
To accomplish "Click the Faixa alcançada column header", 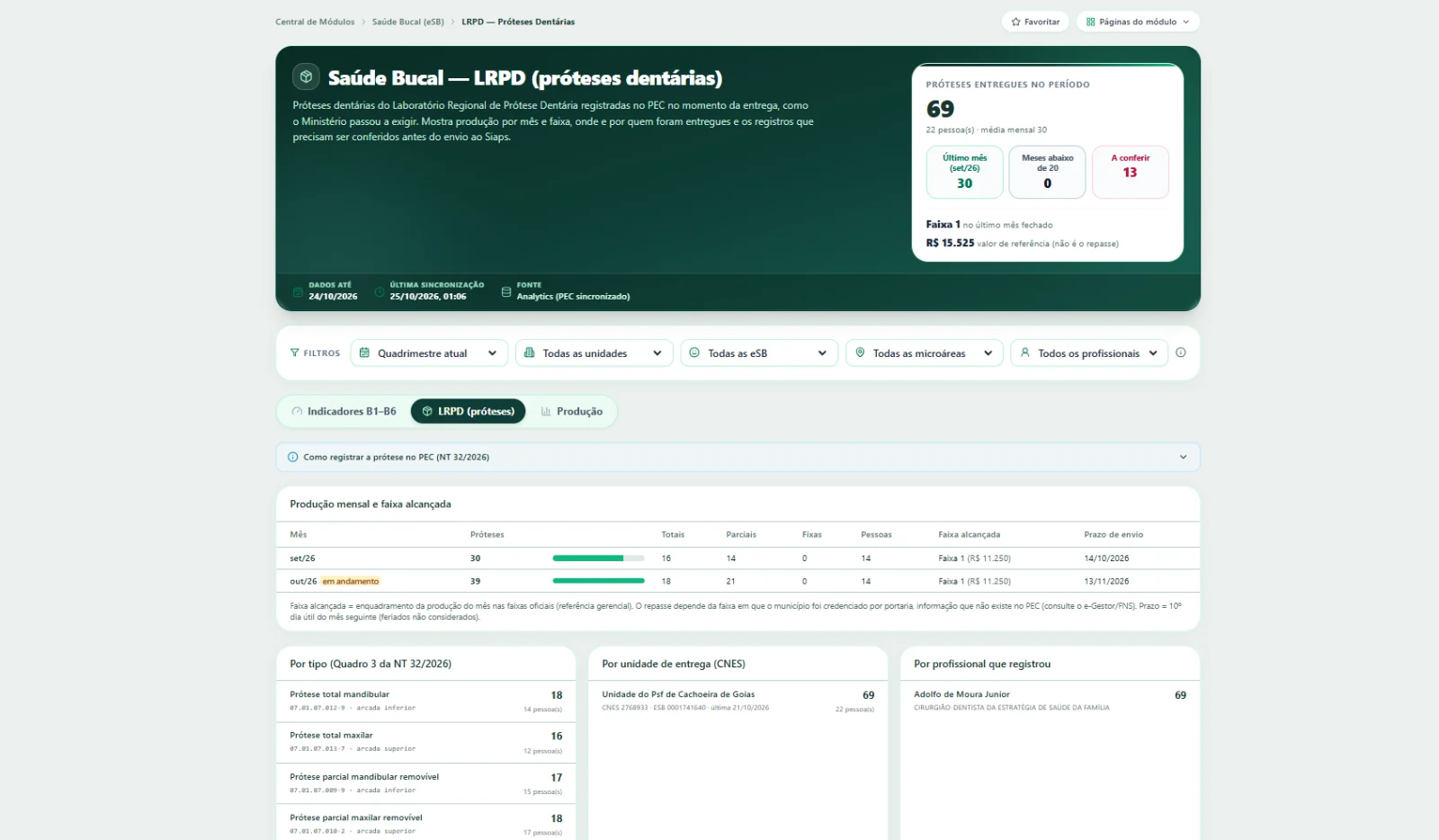I will click(969, 534).
